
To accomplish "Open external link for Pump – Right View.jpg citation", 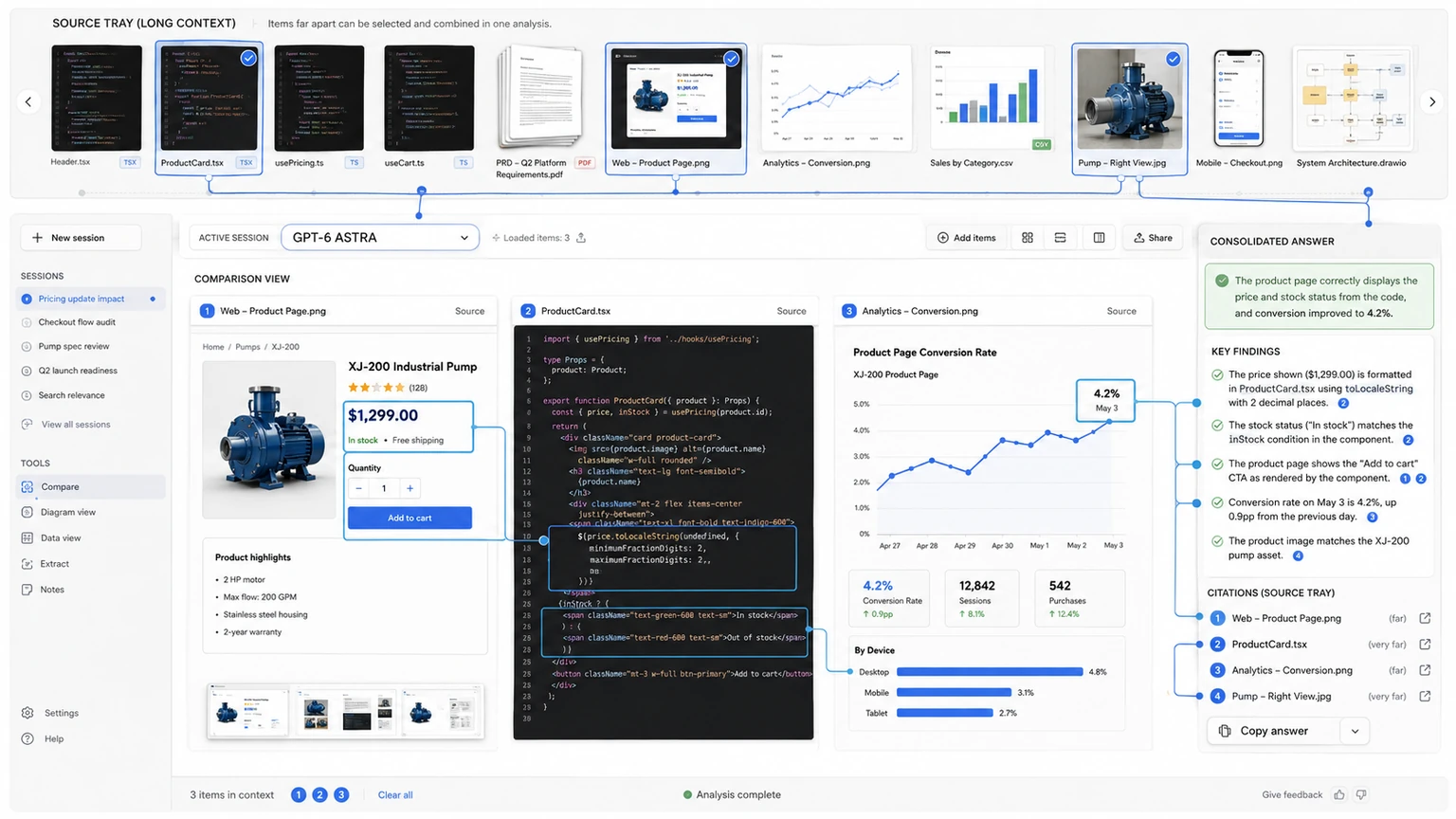I will tap(1425, 696).
